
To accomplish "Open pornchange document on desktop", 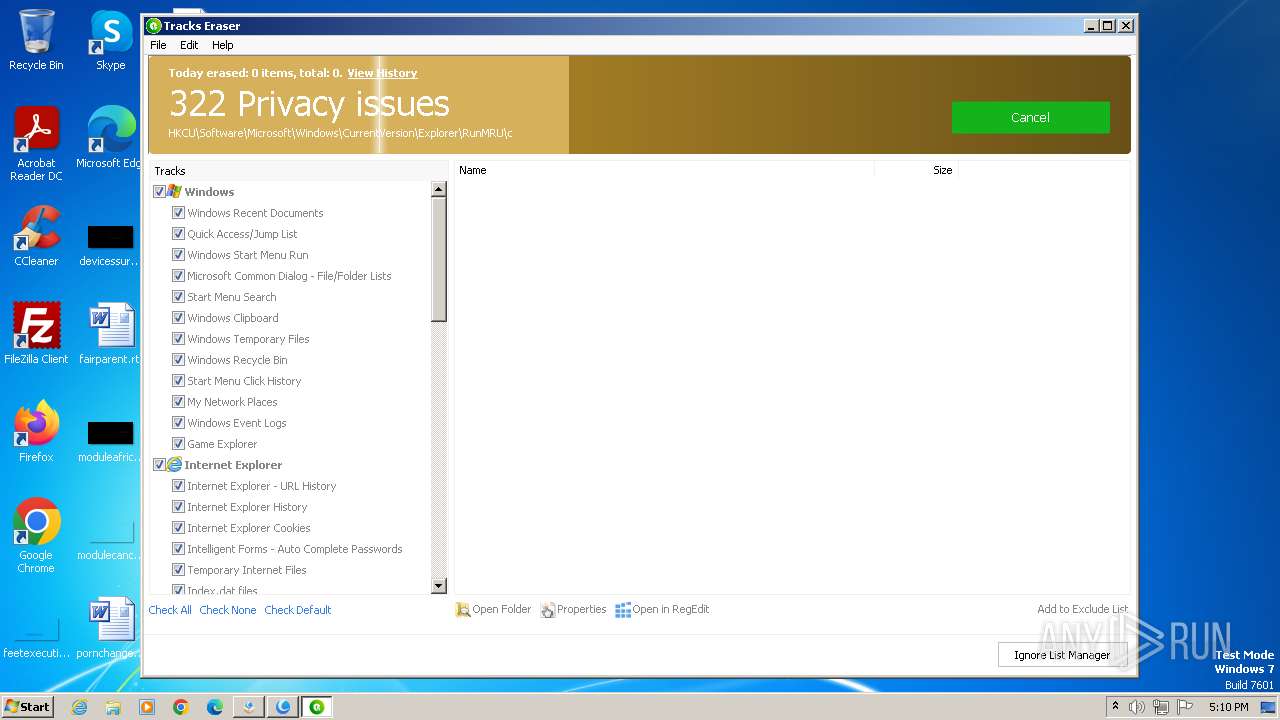I will click(x=111, y=627).
